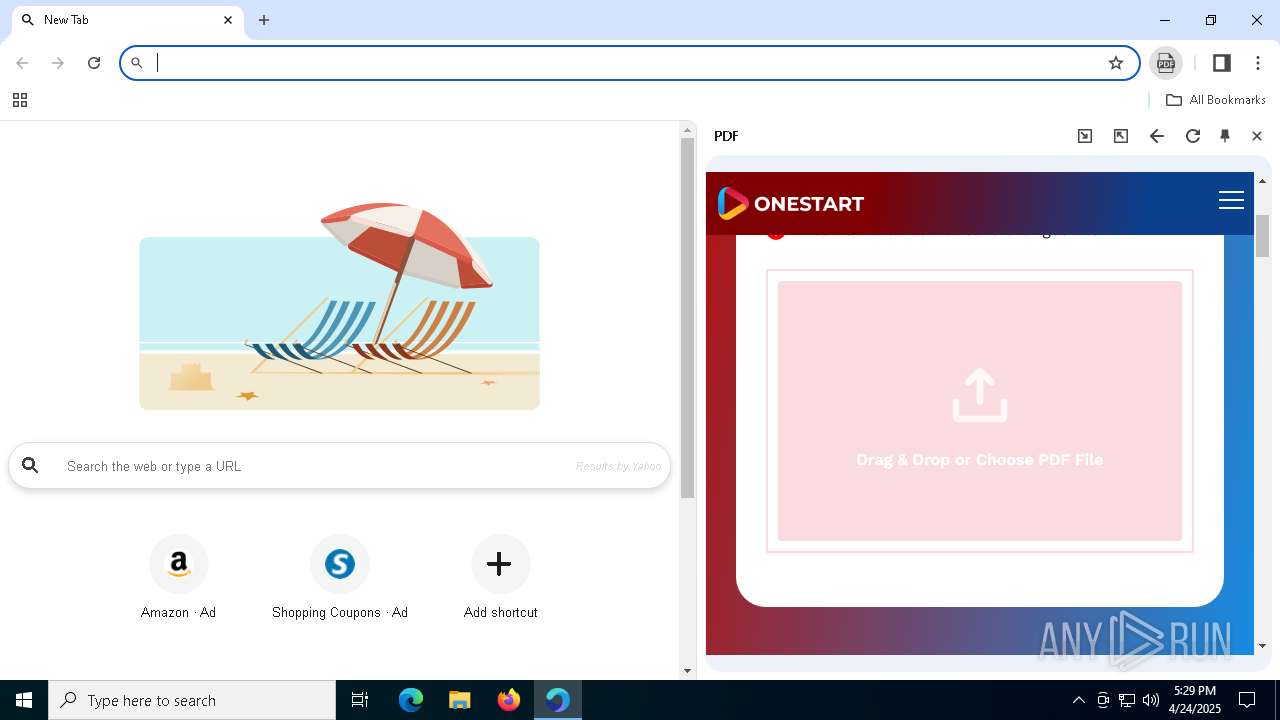This screenshot has height=720, width=1280.
Task: Click the magnifier icon in the page search box
Action: coord(31,465)
